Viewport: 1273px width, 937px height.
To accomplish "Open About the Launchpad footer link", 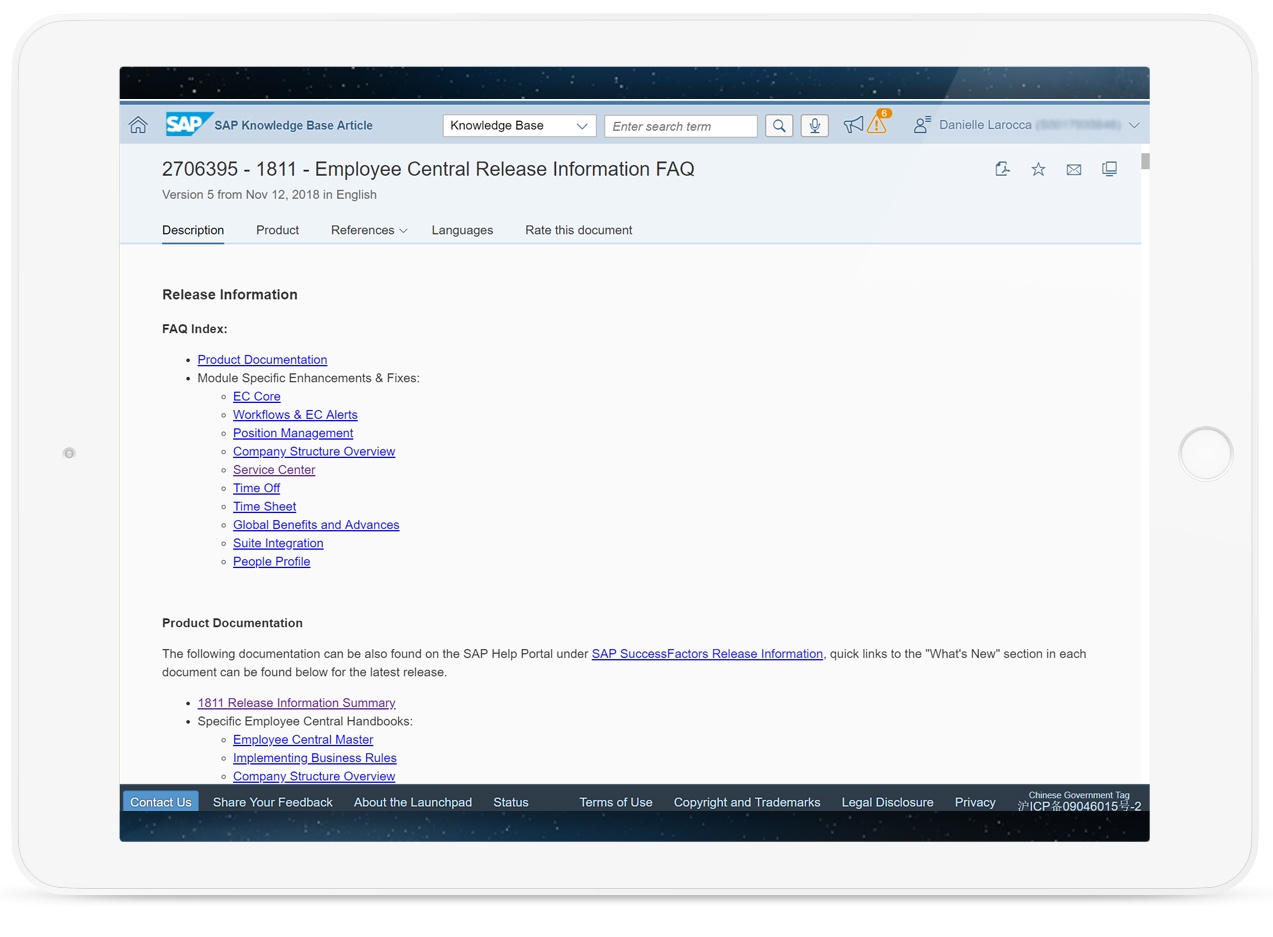I will click(x=413, y=802).
